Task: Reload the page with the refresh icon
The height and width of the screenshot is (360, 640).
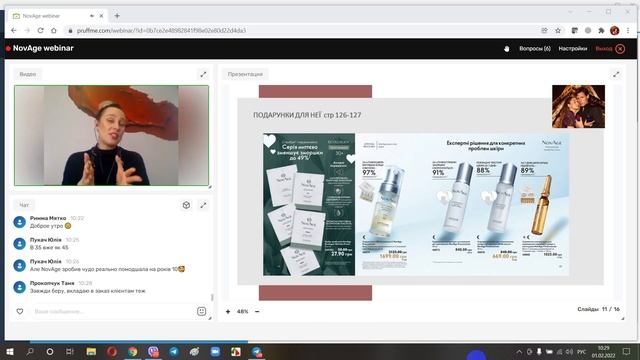Action: (x=40, y=31)
